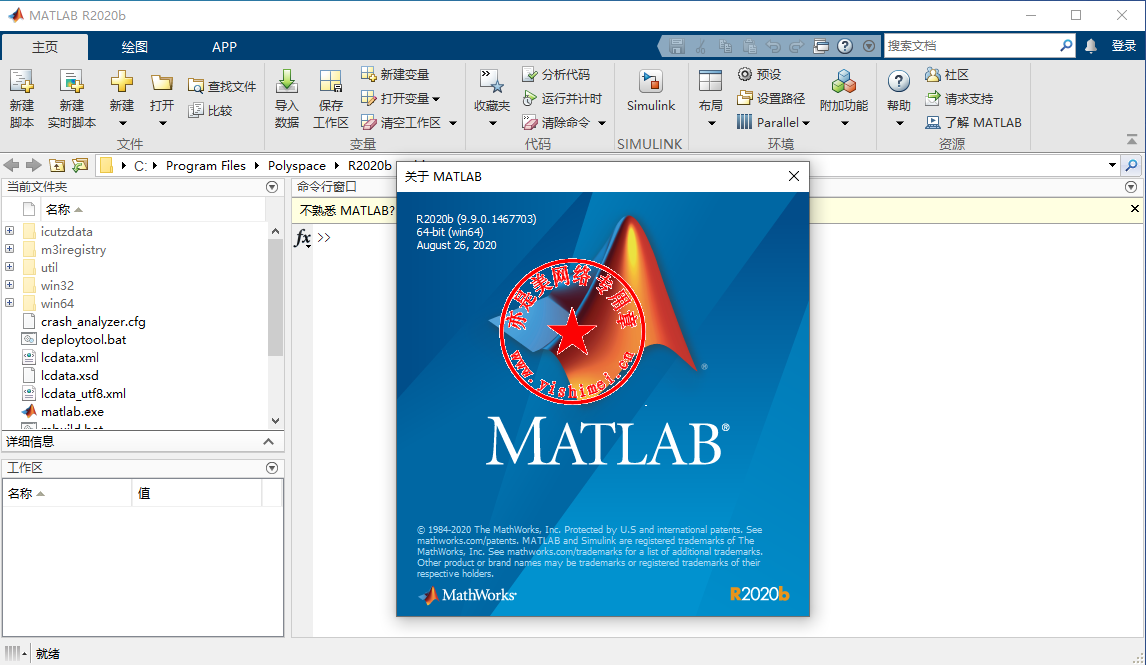Go back in folder history

[12, 165]
